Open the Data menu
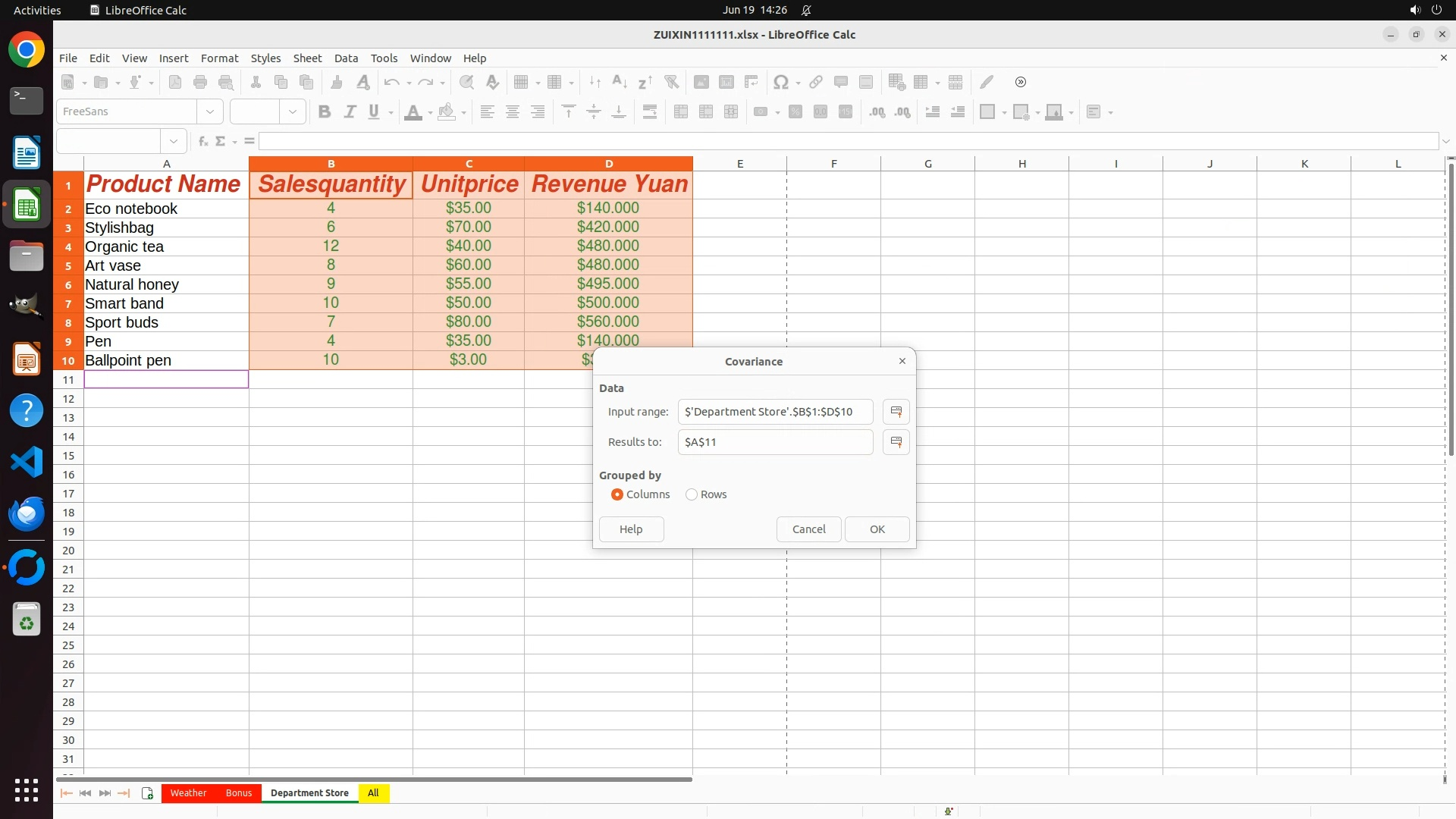This screenshot has width=1456, height=819. tap(346, 58)
